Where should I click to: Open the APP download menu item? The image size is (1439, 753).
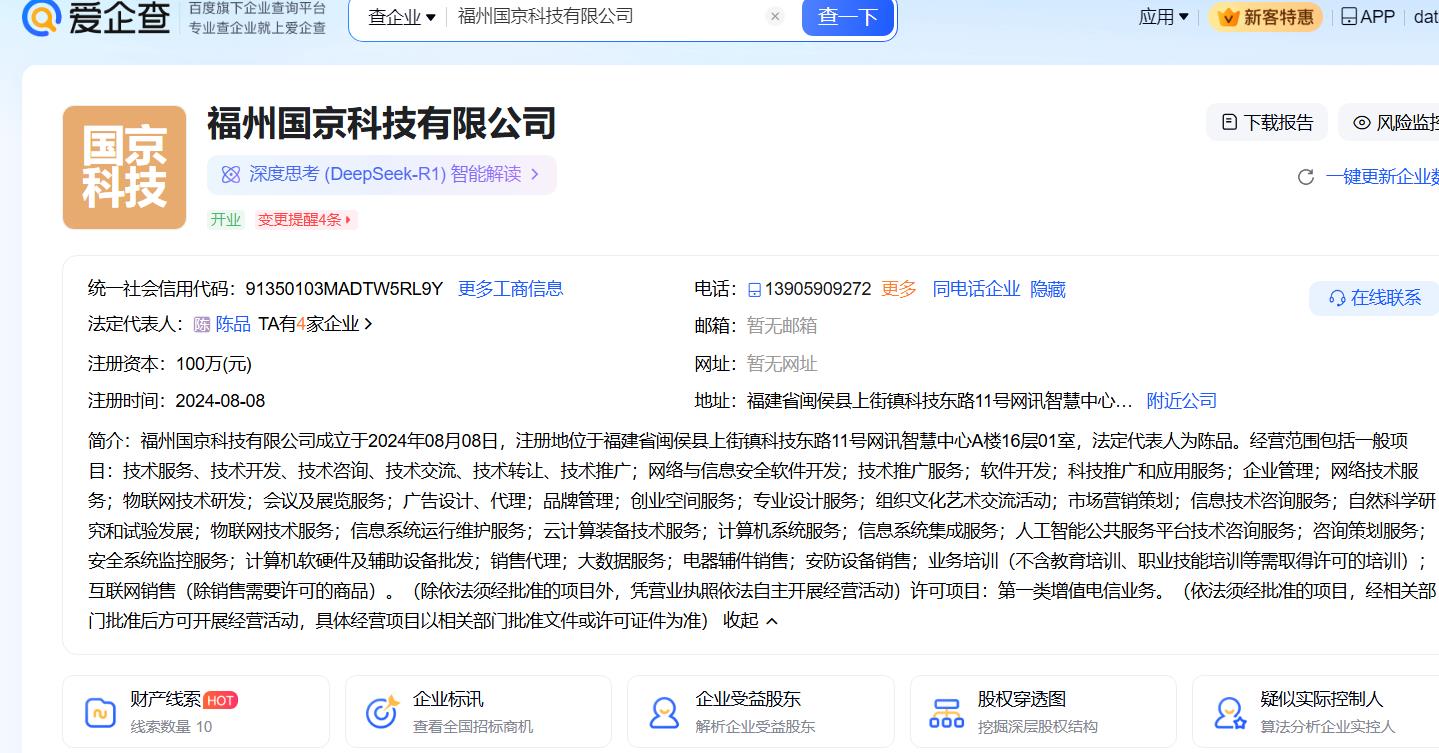[1367, 17]
